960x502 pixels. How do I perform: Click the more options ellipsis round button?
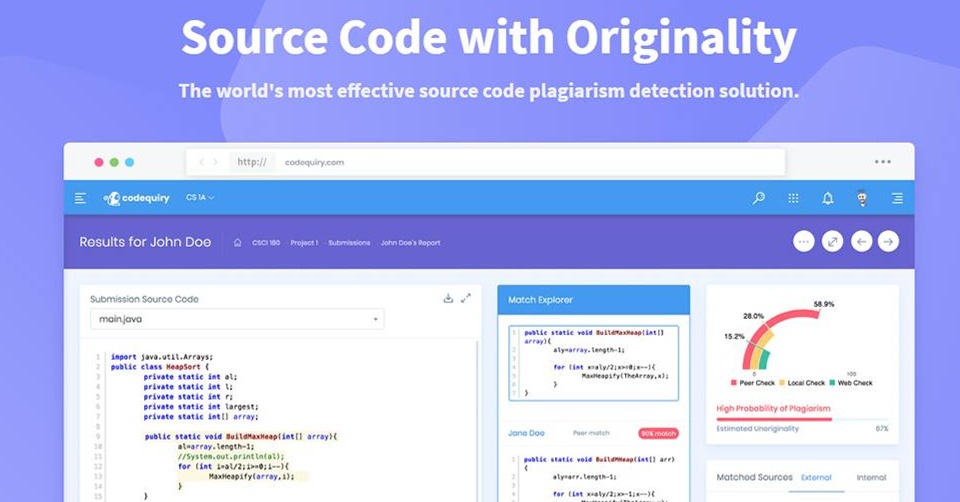803,242
